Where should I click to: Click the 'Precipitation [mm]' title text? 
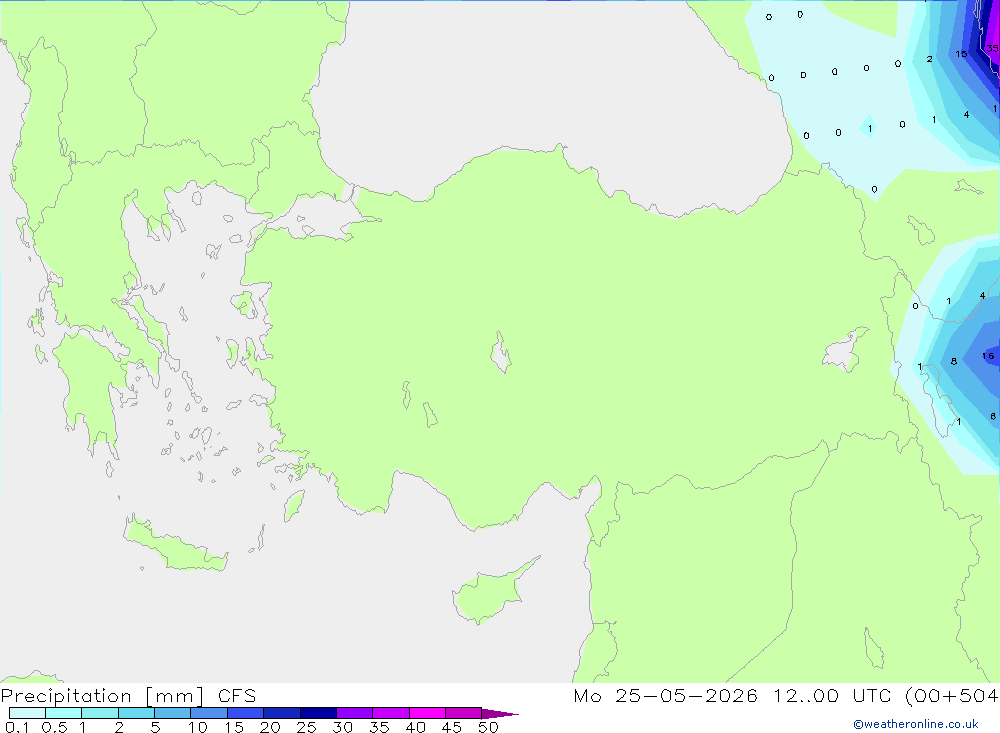102,696
